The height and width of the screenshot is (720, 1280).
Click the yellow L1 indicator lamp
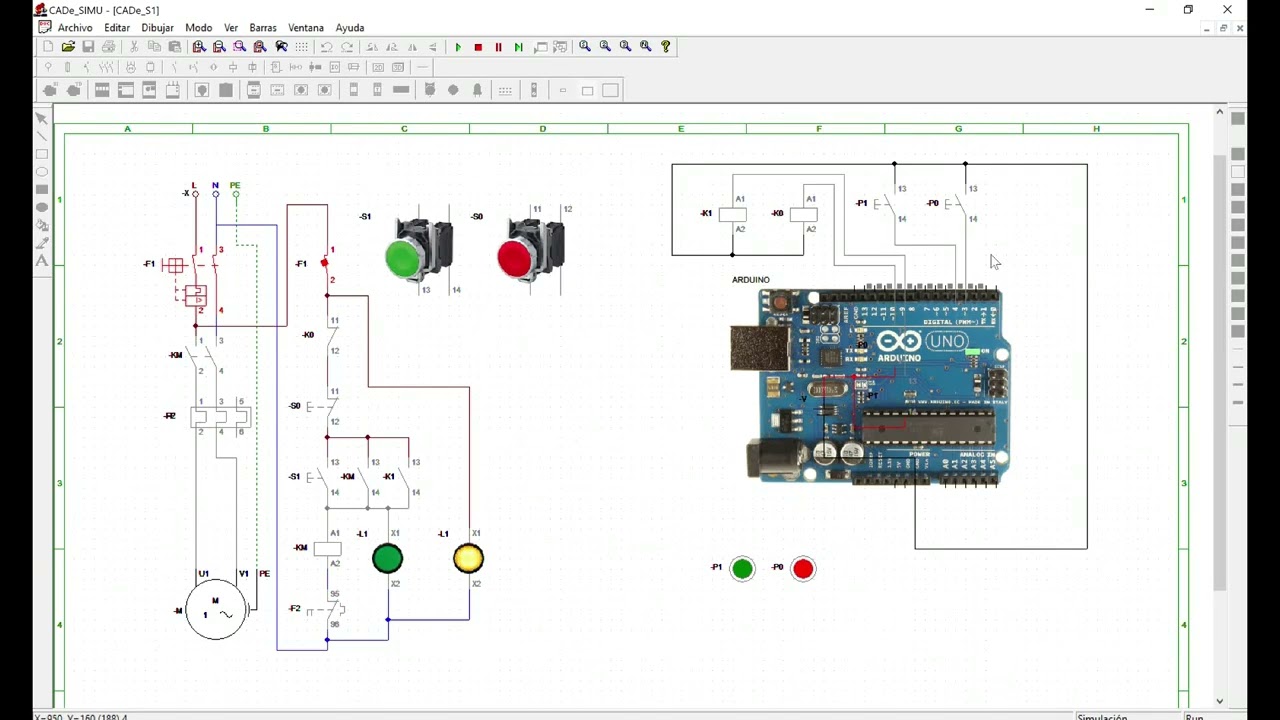click(468, 559)
